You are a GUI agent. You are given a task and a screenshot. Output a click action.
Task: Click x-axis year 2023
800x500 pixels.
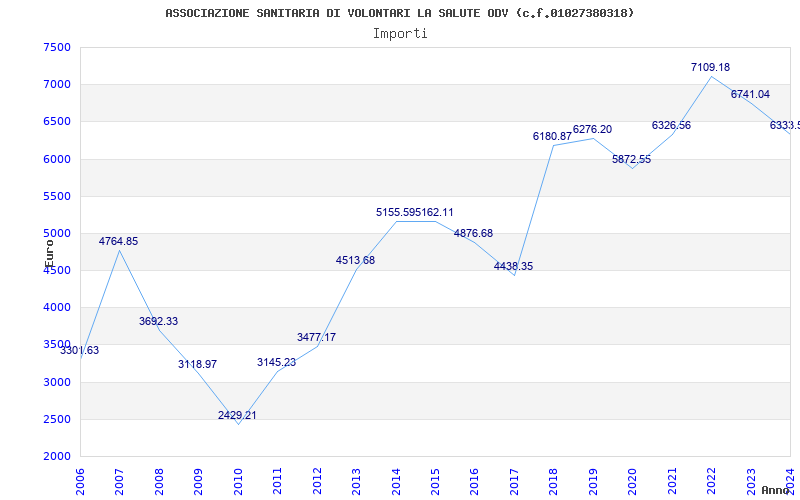click(x=751, y=481)
